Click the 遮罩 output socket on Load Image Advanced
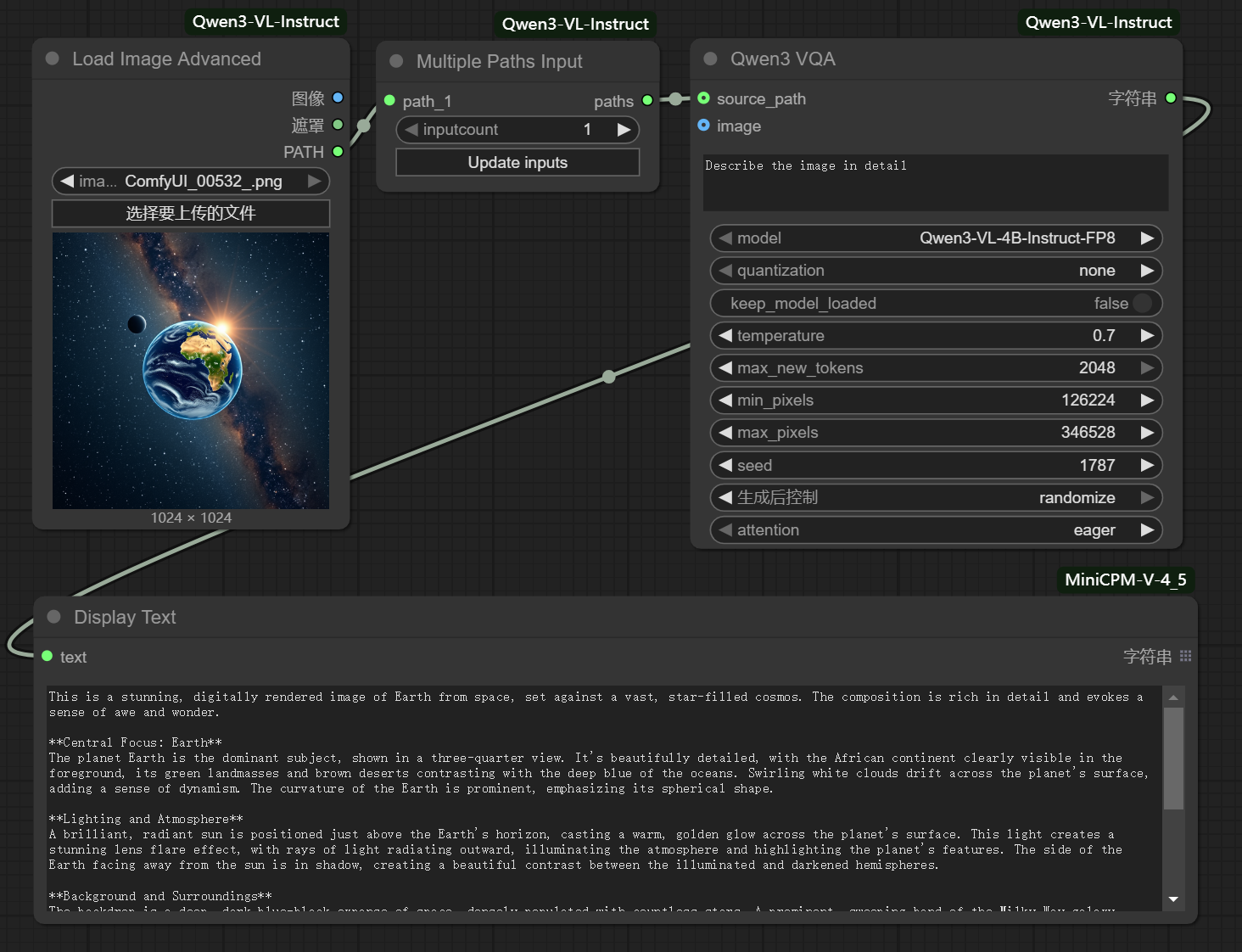Viewport: 1242px width, 952px height. tap(337, 125)
